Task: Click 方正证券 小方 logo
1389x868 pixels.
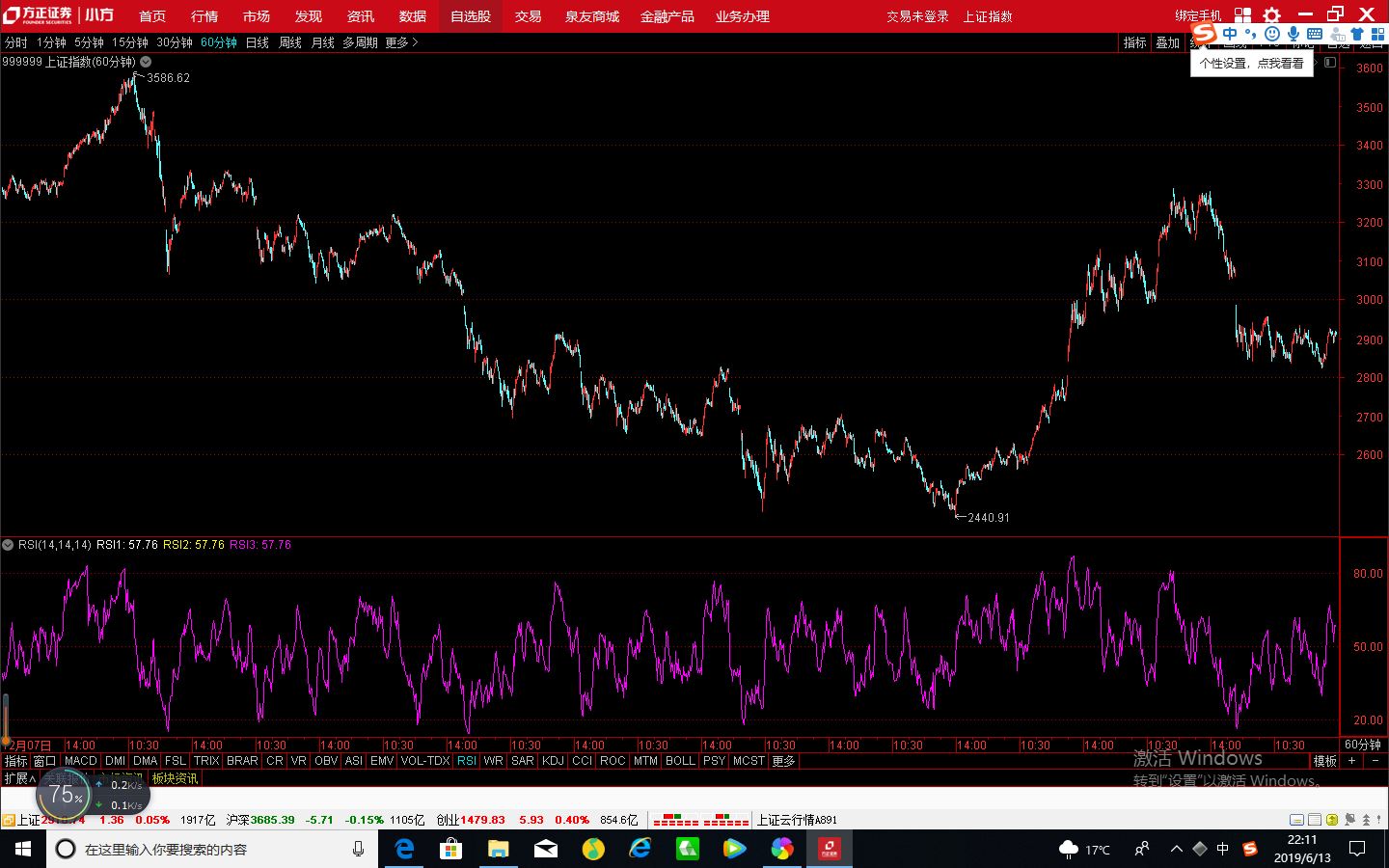Action: (59, 15)
